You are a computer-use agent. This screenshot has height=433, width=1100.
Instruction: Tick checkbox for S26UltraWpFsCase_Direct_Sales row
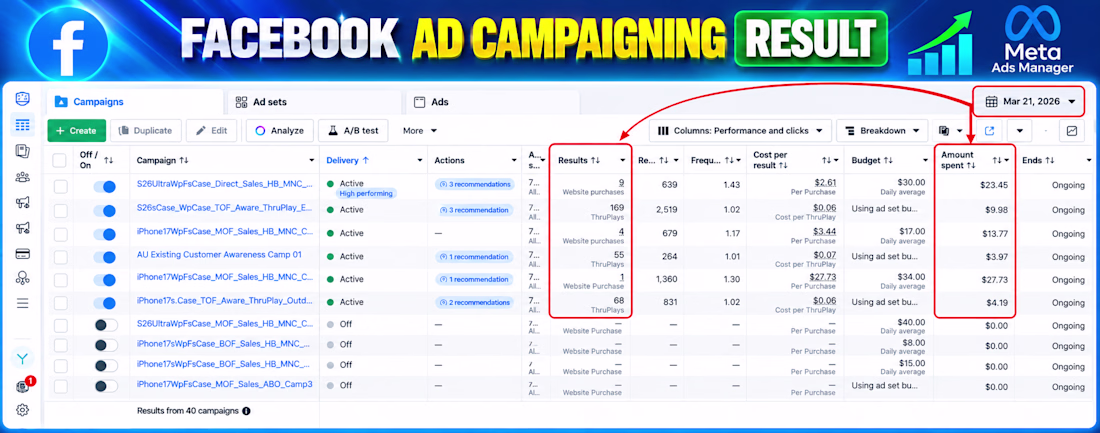(x=61, y=187)
